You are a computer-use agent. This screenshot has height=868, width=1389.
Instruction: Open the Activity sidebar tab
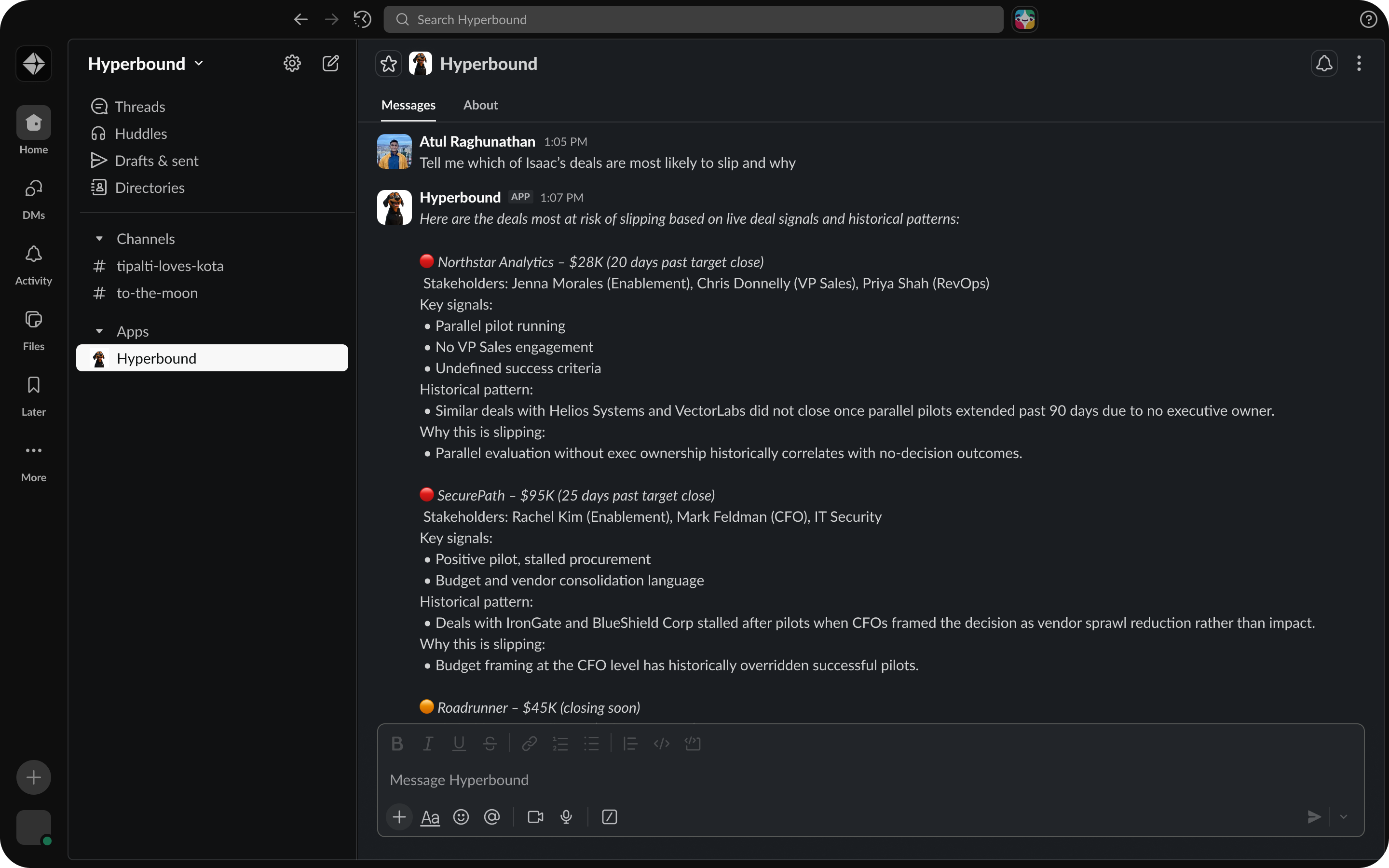click(33, 264)
